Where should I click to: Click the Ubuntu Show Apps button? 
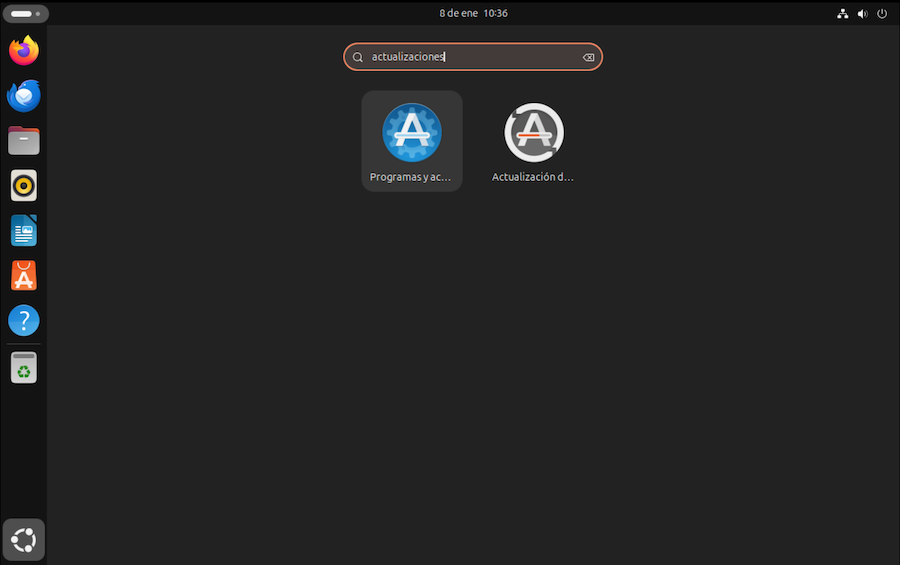24,540
